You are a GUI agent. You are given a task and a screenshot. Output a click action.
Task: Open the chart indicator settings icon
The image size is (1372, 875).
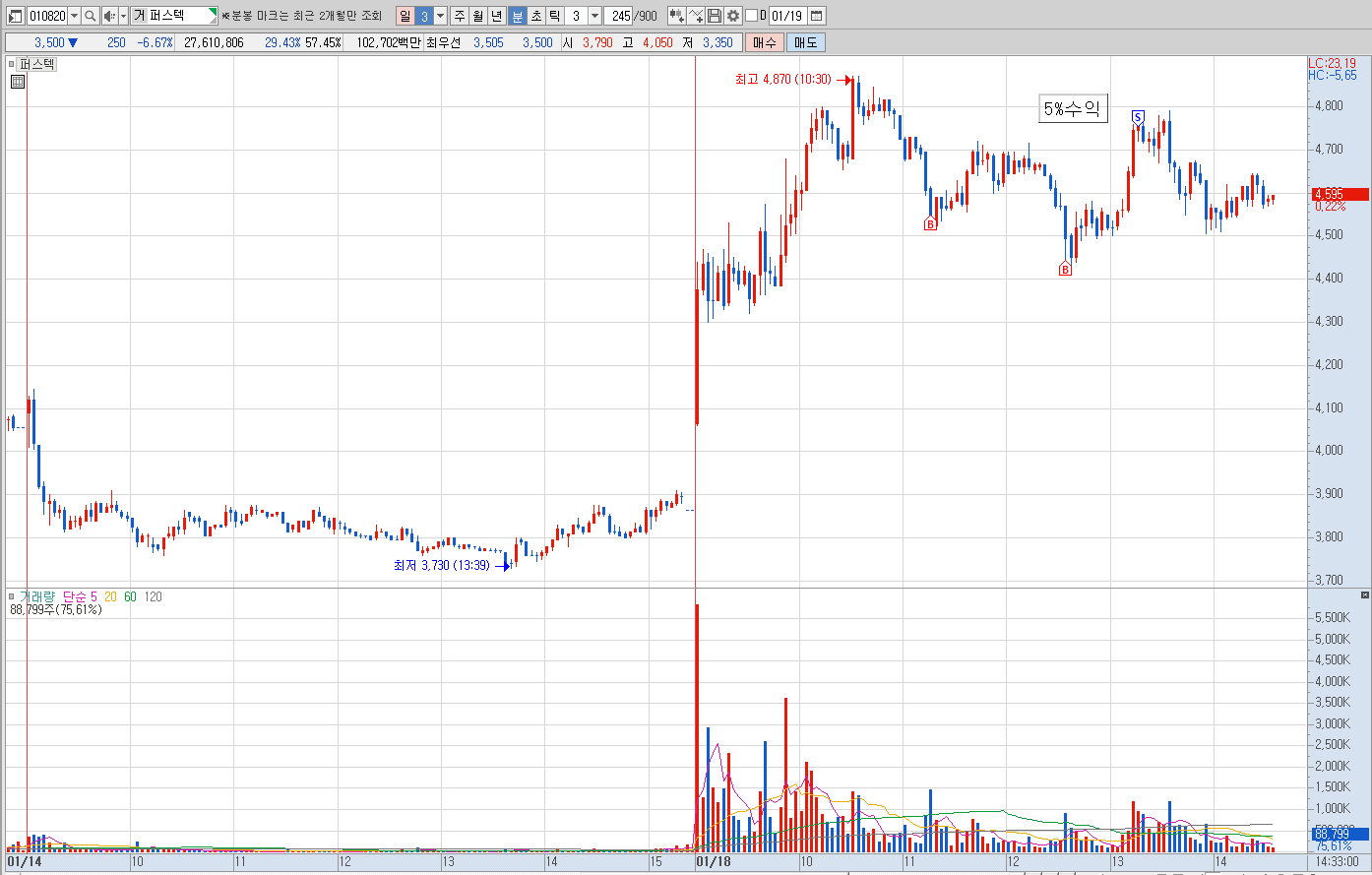click(x=677, y=16)
